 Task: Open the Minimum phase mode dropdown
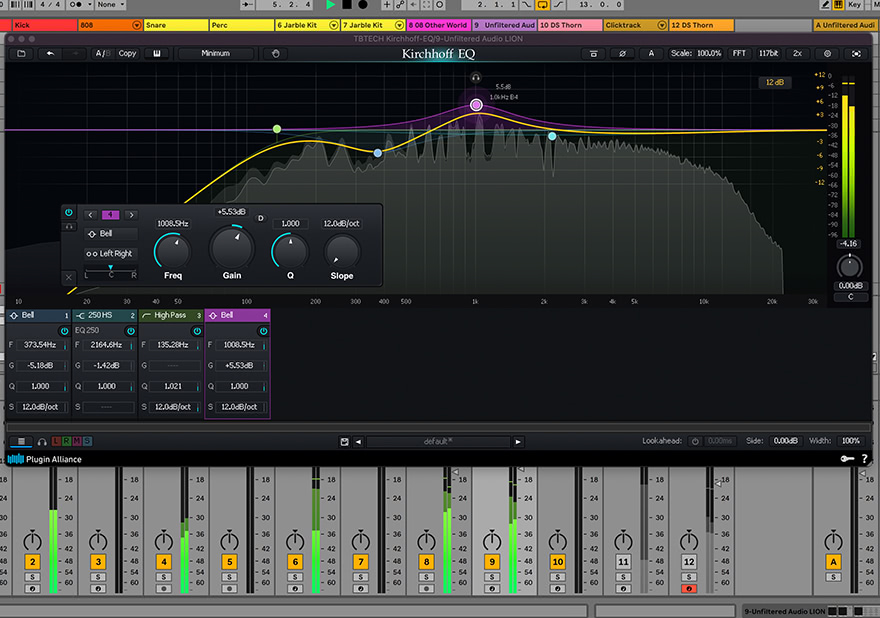216,53
